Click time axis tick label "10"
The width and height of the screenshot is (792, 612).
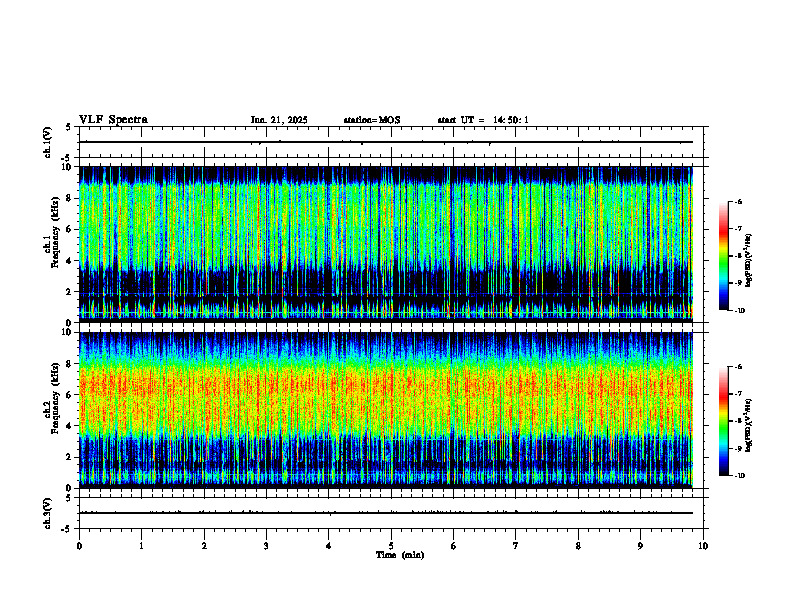tap(703, 546)
